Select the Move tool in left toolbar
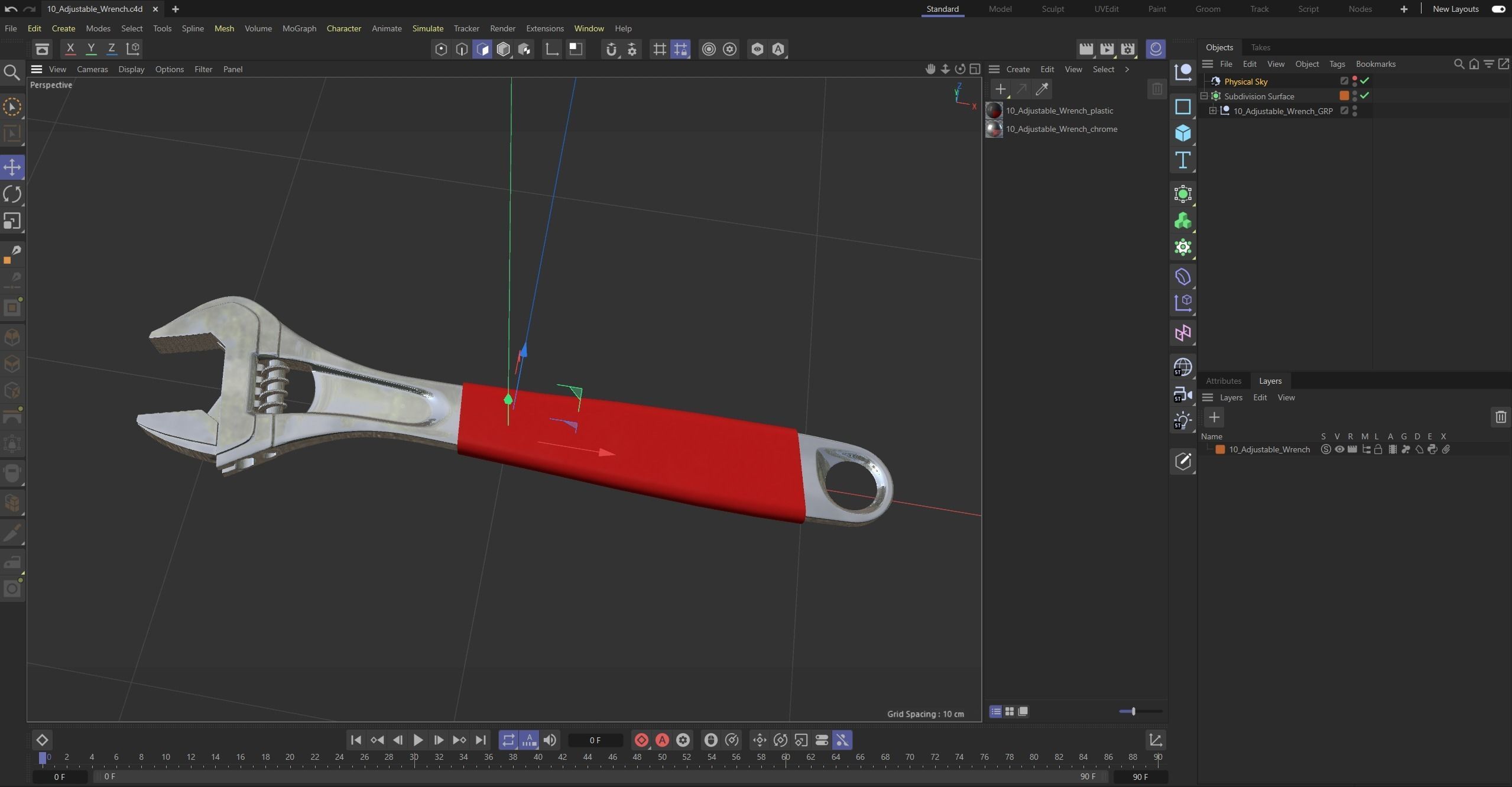This screenshot has height=787, width=1512. [12, 167]
